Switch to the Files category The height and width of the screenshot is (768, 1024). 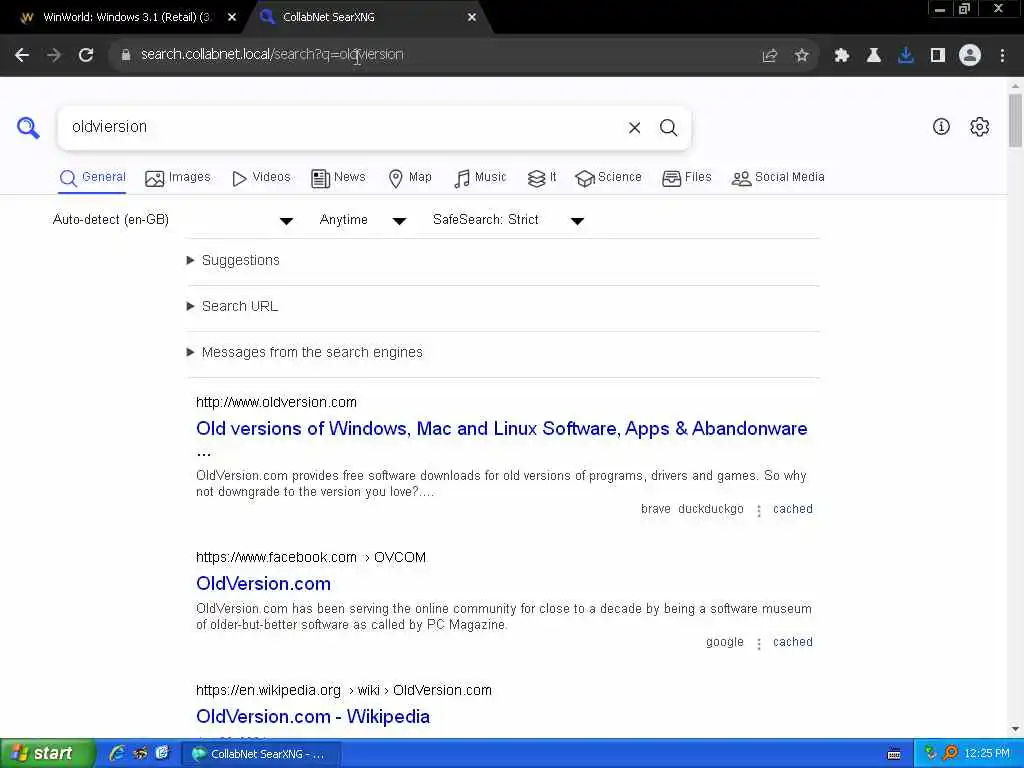pyautogui.click(x=686, y=178)
